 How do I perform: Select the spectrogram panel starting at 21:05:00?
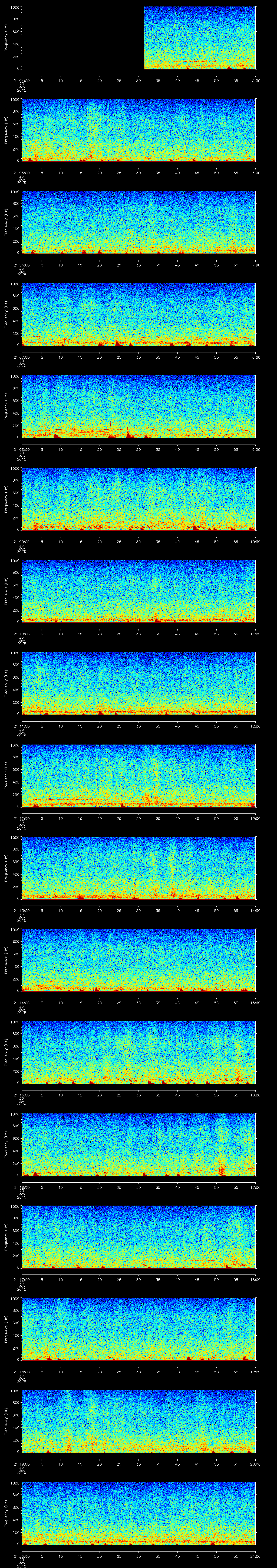point(139,130)
